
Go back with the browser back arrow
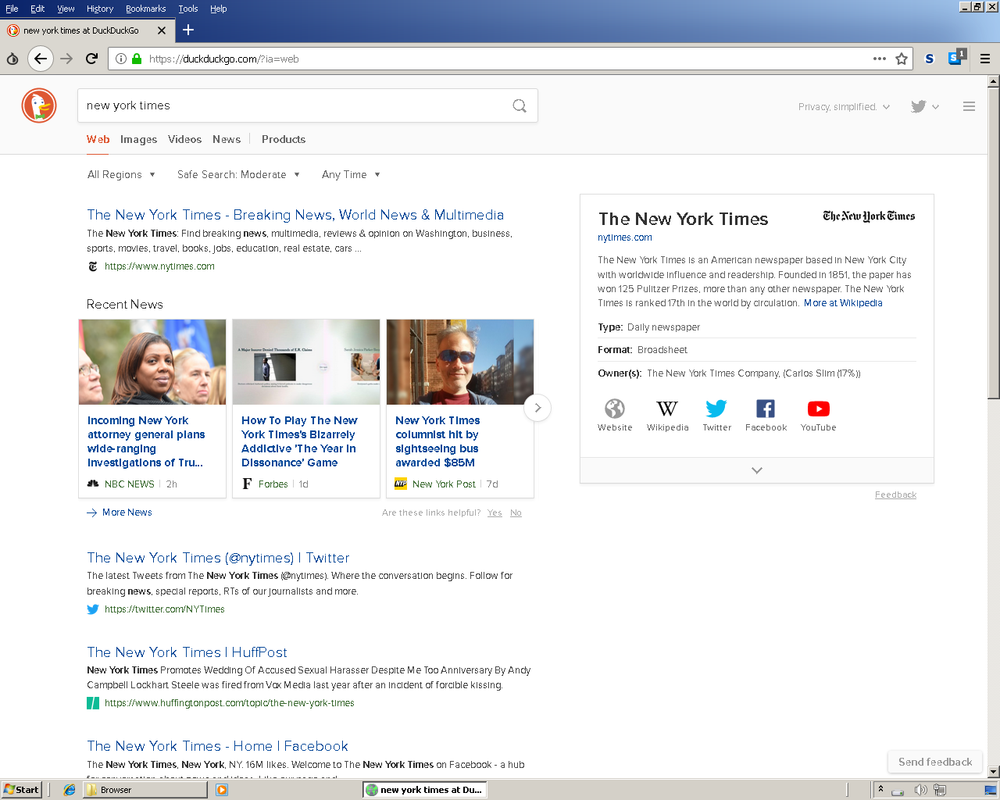coord(40,59)
